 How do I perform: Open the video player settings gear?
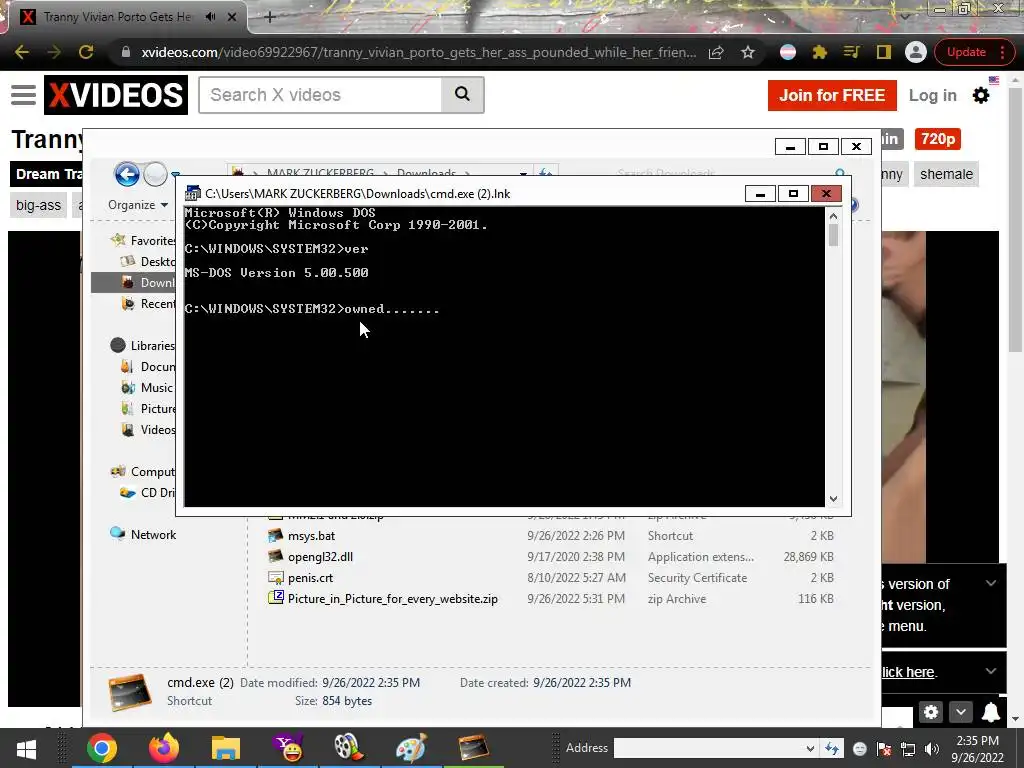point(931,712)
